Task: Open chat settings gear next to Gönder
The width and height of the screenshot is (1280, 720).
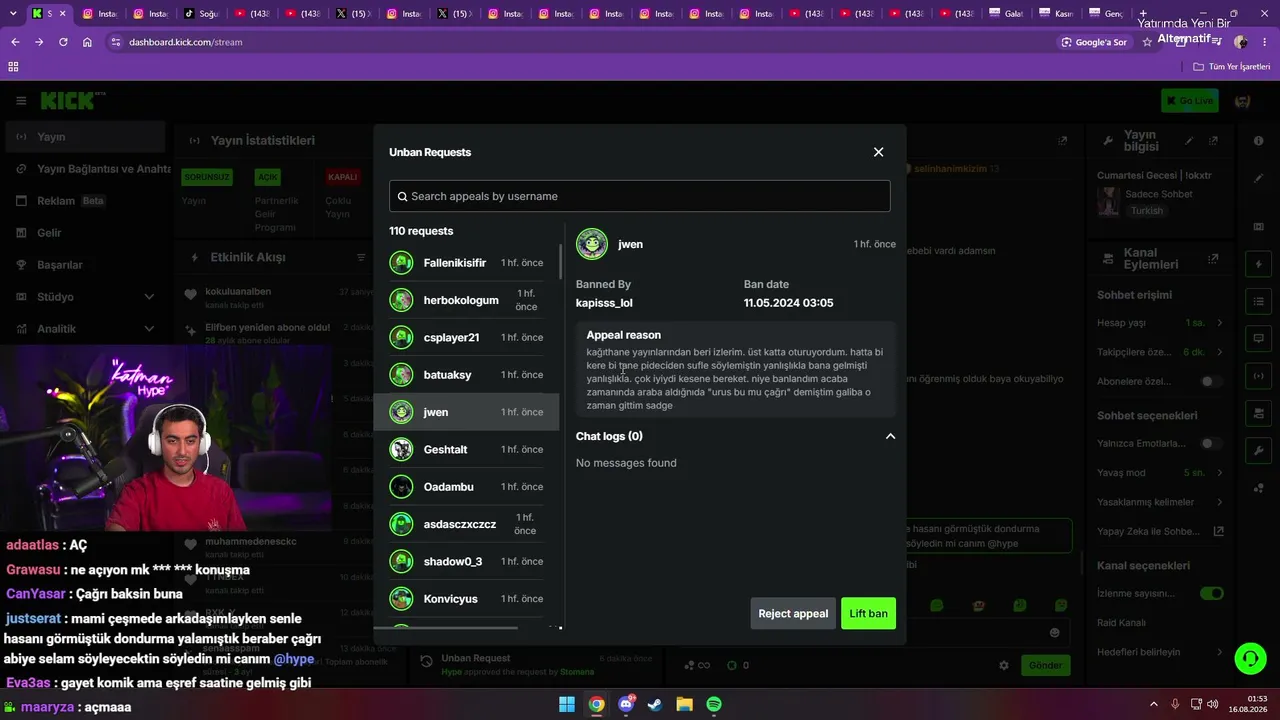Action: click(1004, 665)
